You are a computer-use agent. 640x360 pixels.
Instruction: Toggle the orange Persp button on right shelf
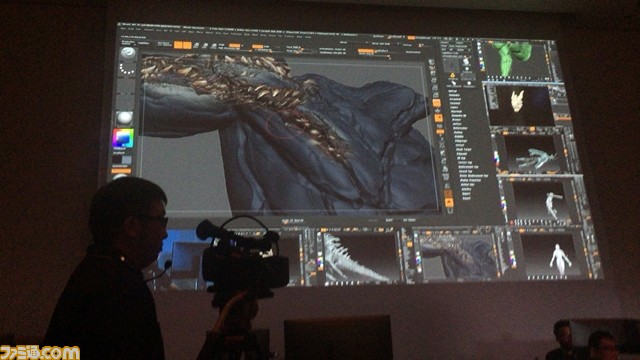pos(436,103)
